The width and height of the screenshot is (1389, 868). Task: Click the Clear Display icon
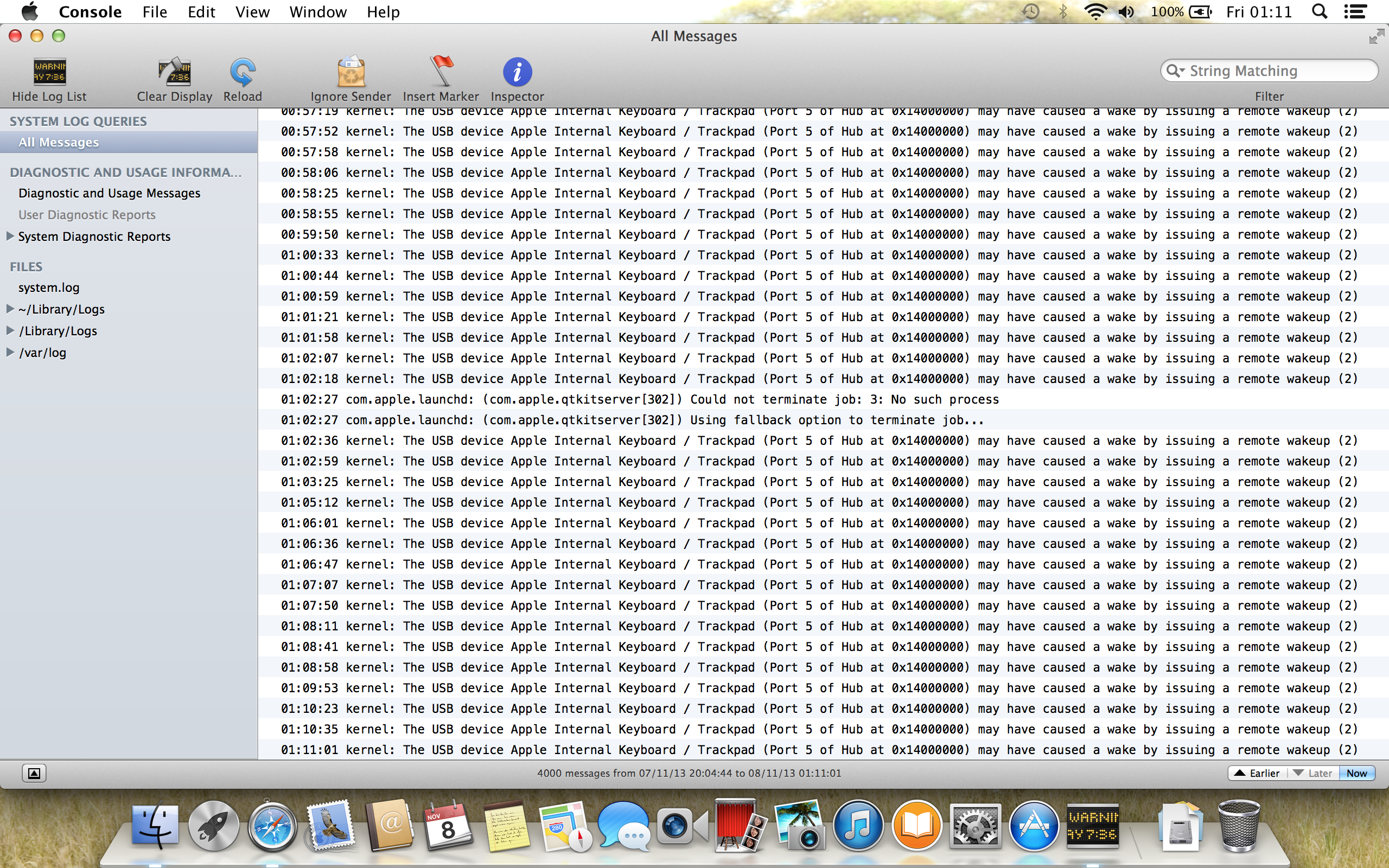(x=175, y=72)
